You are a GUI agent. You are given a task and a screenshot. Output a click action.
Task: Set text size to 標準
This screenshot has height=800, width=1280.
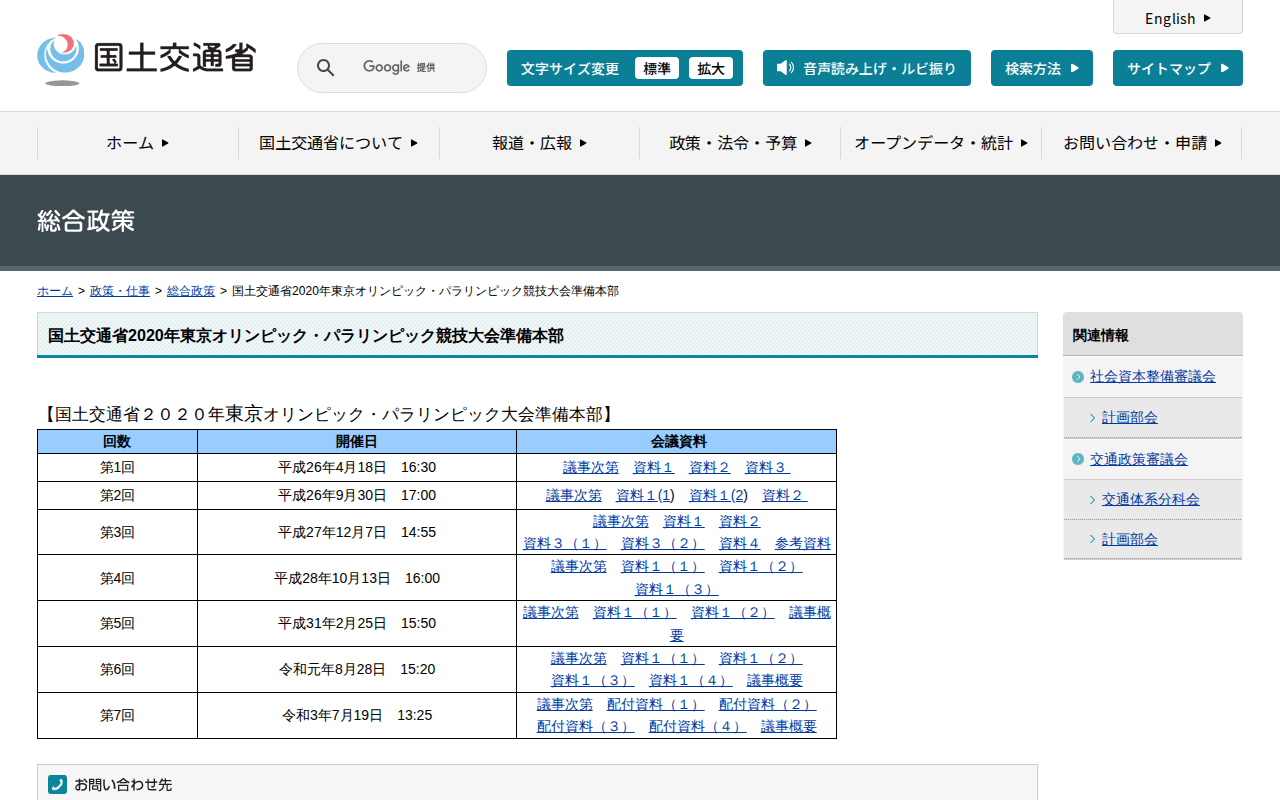pos(657,68)
